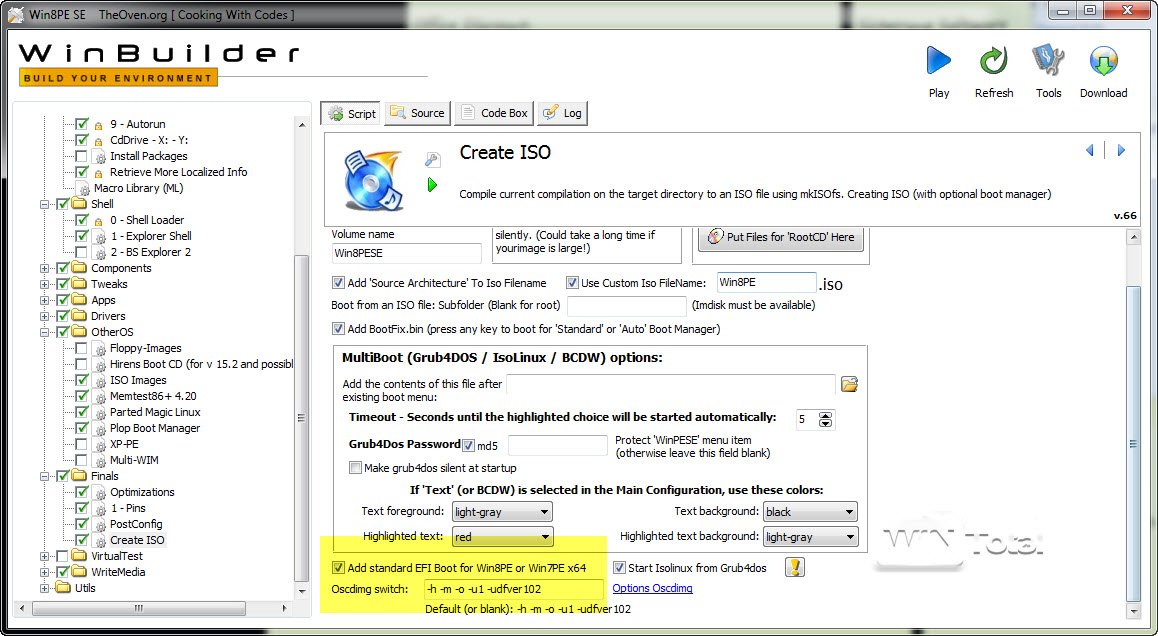The height and width of the screenshot is (636, 1158).
Task: Toggle Add BootFix.bin checkbox
Action: point(338,329)
